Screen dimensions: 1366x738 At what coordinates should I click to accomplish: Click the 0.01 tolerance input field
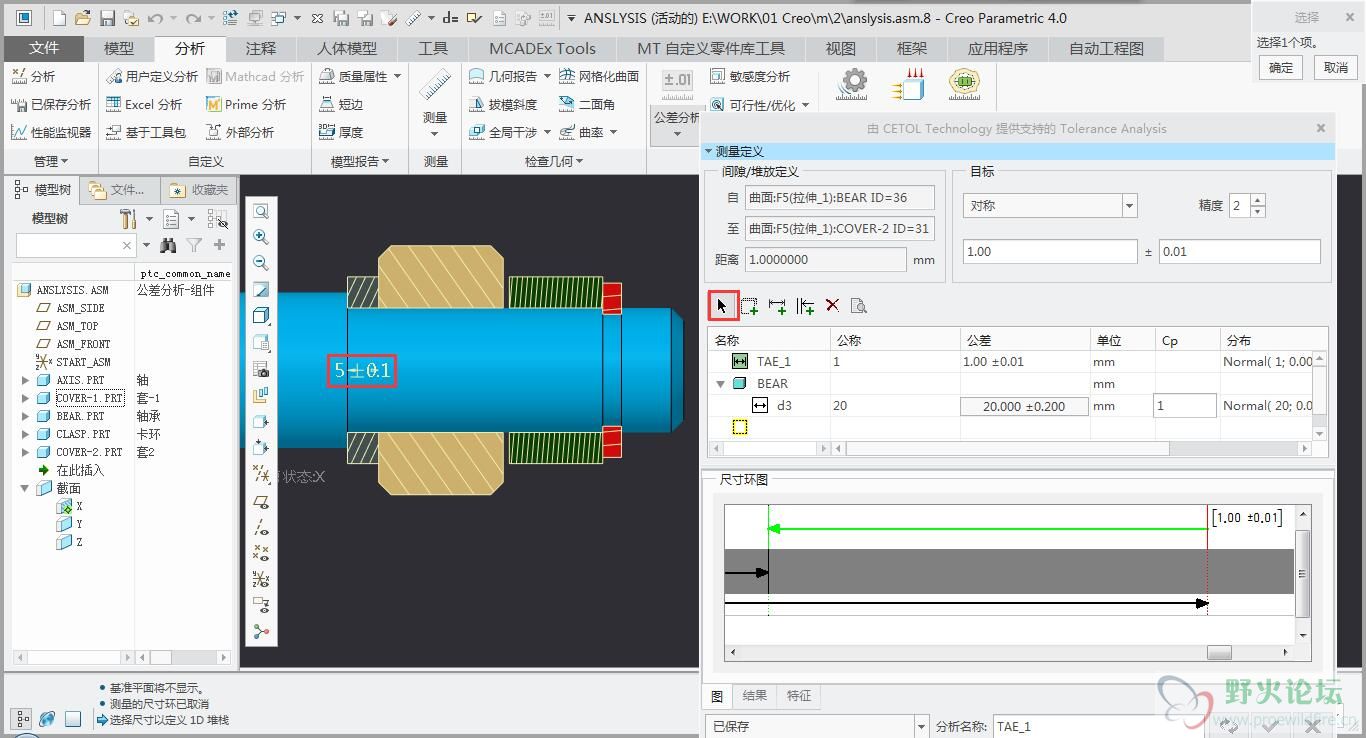click(1240, 252)
